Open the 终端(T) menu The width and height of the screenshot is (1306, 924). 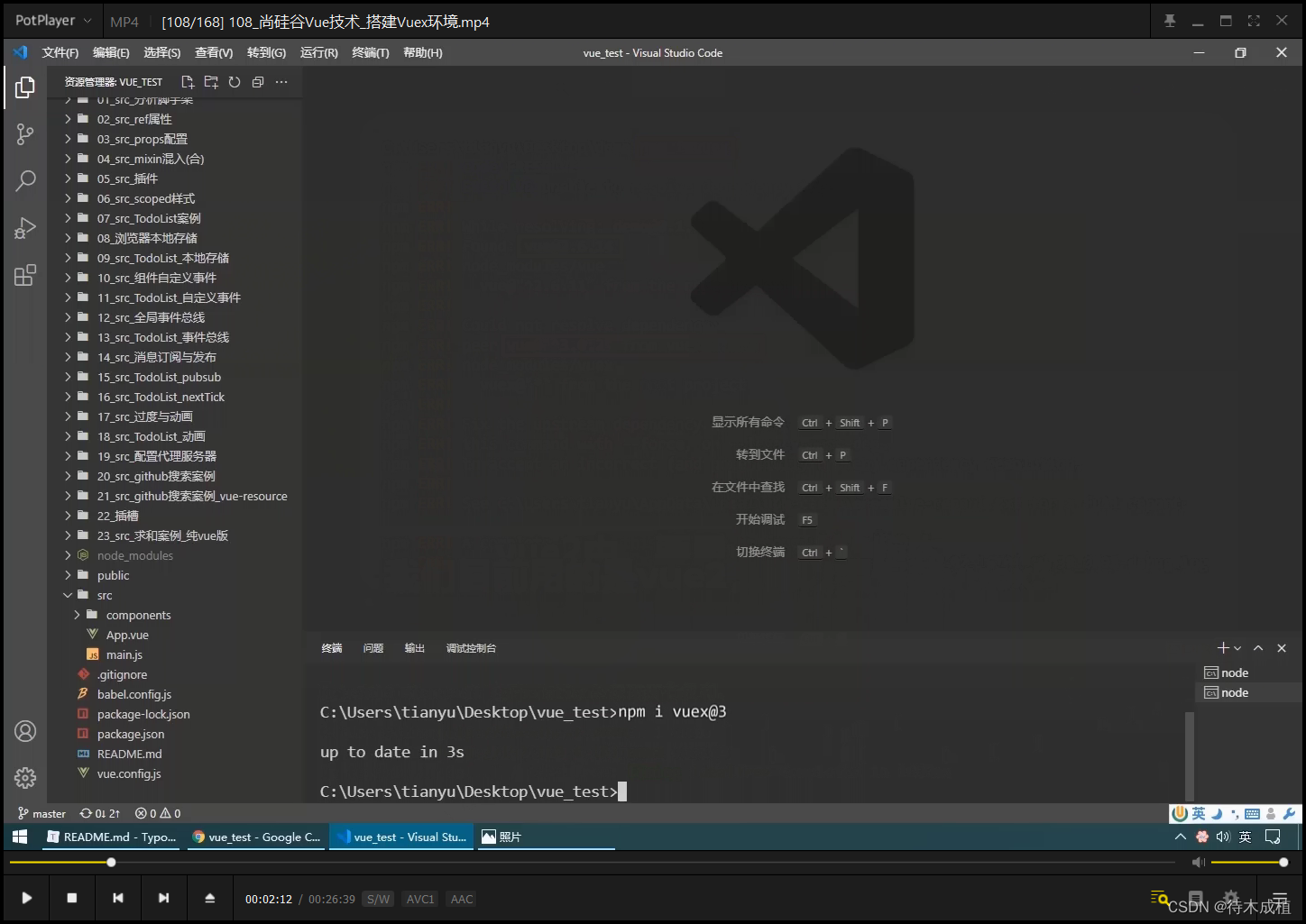(371, 53)
